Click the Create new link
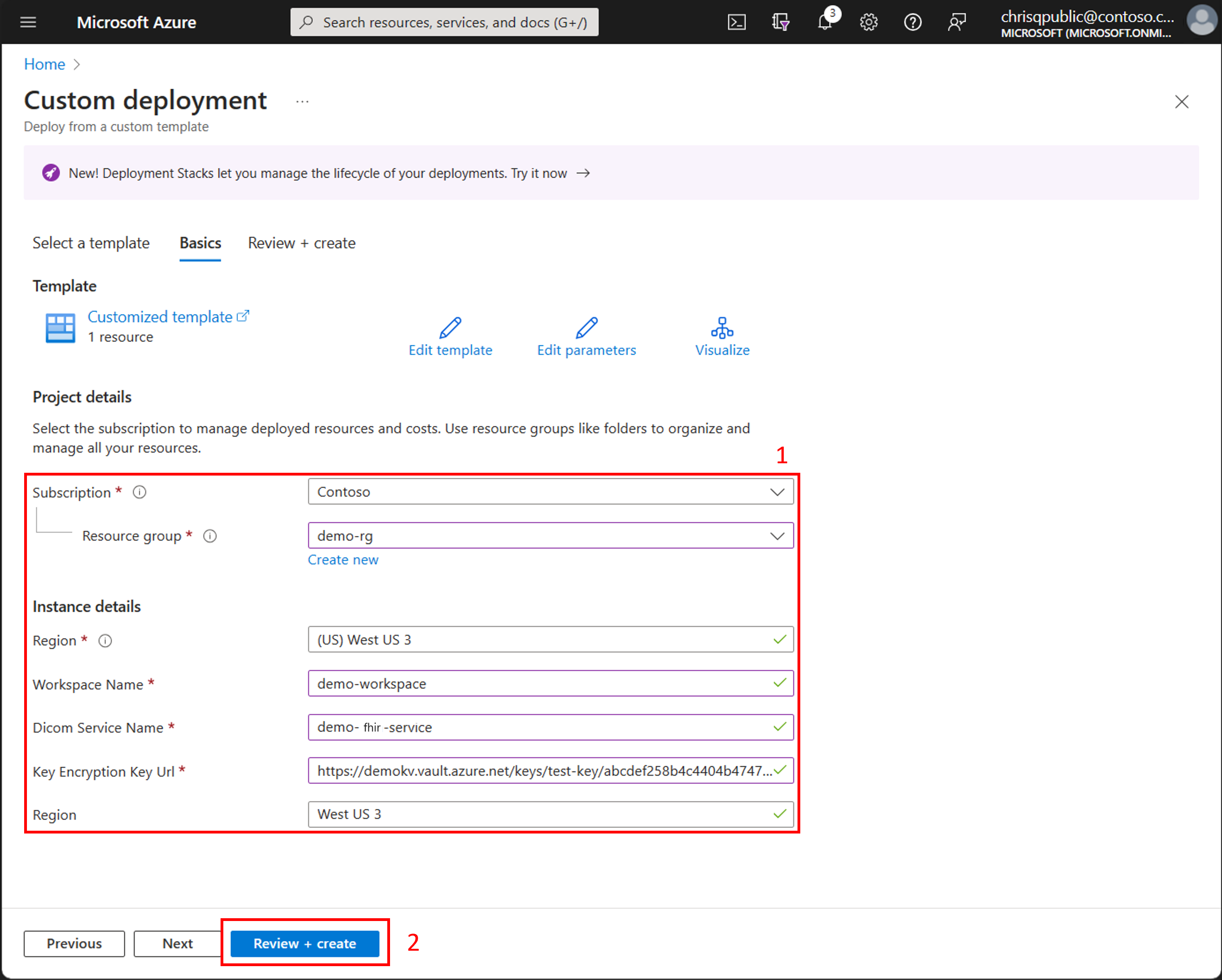This screenshot has width=1222, height=980. click(343, 559)
